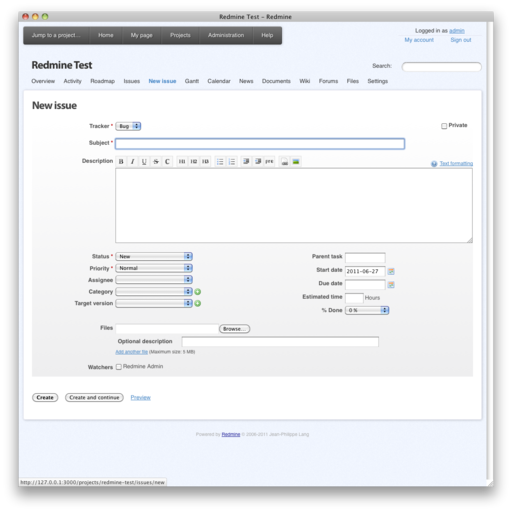Switch to the Wiki tab
512x512 pixels.
pos(305,81)
